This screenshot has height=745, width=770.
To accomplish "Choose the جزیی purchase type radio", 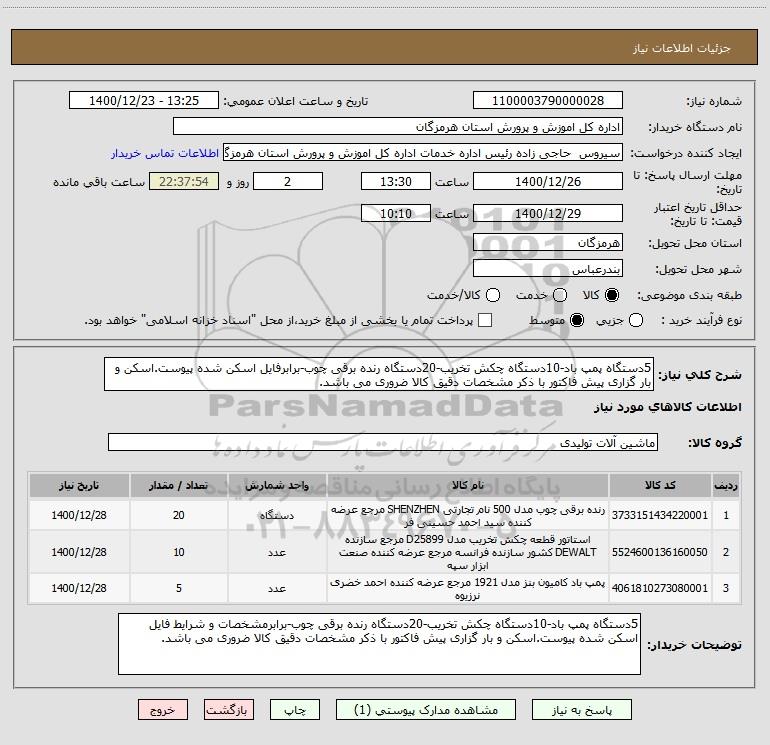I will pyautogui.click(x=635, y=320).
